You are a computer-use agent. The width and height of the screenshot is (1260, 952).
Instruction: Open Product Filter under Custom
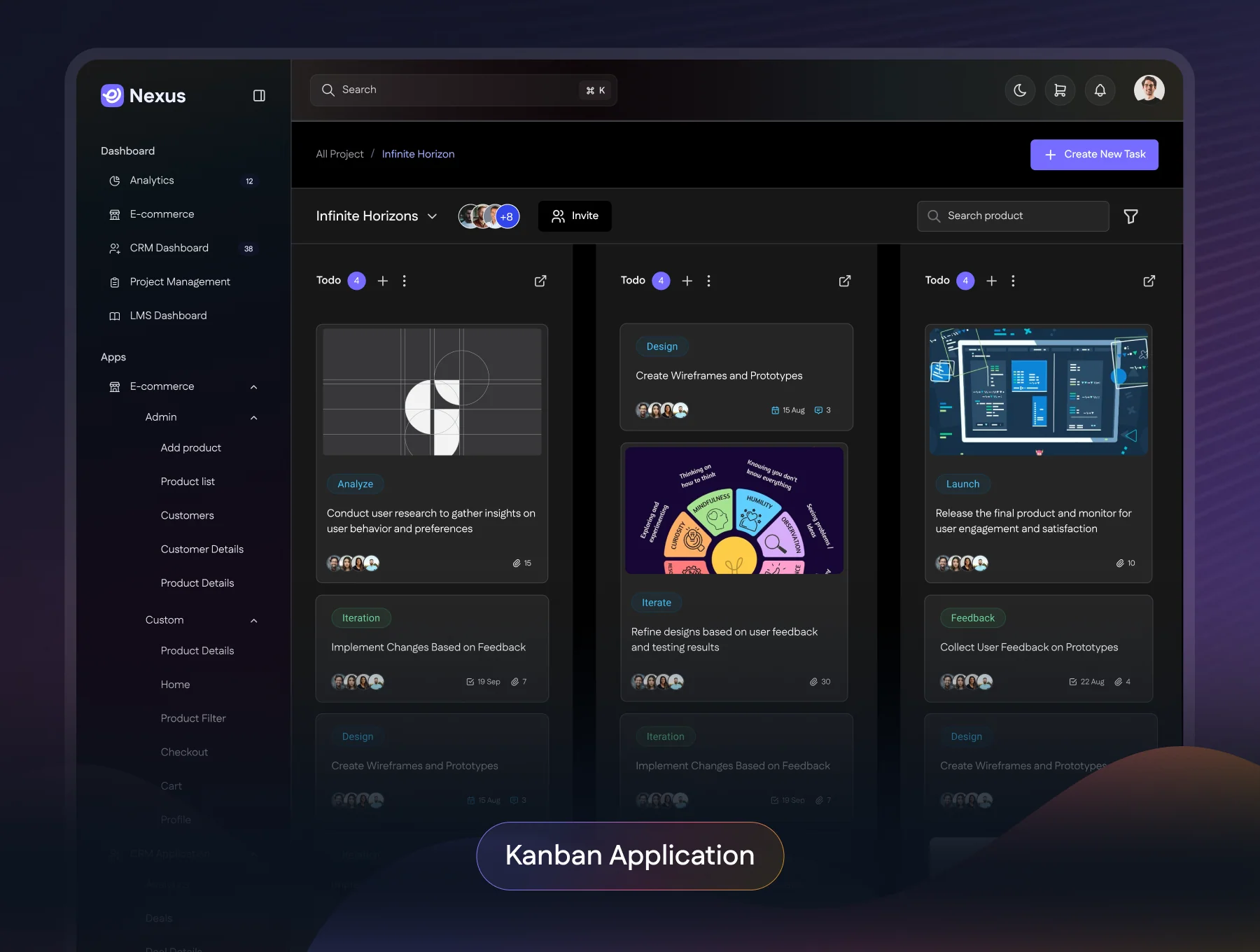(193, 718)
